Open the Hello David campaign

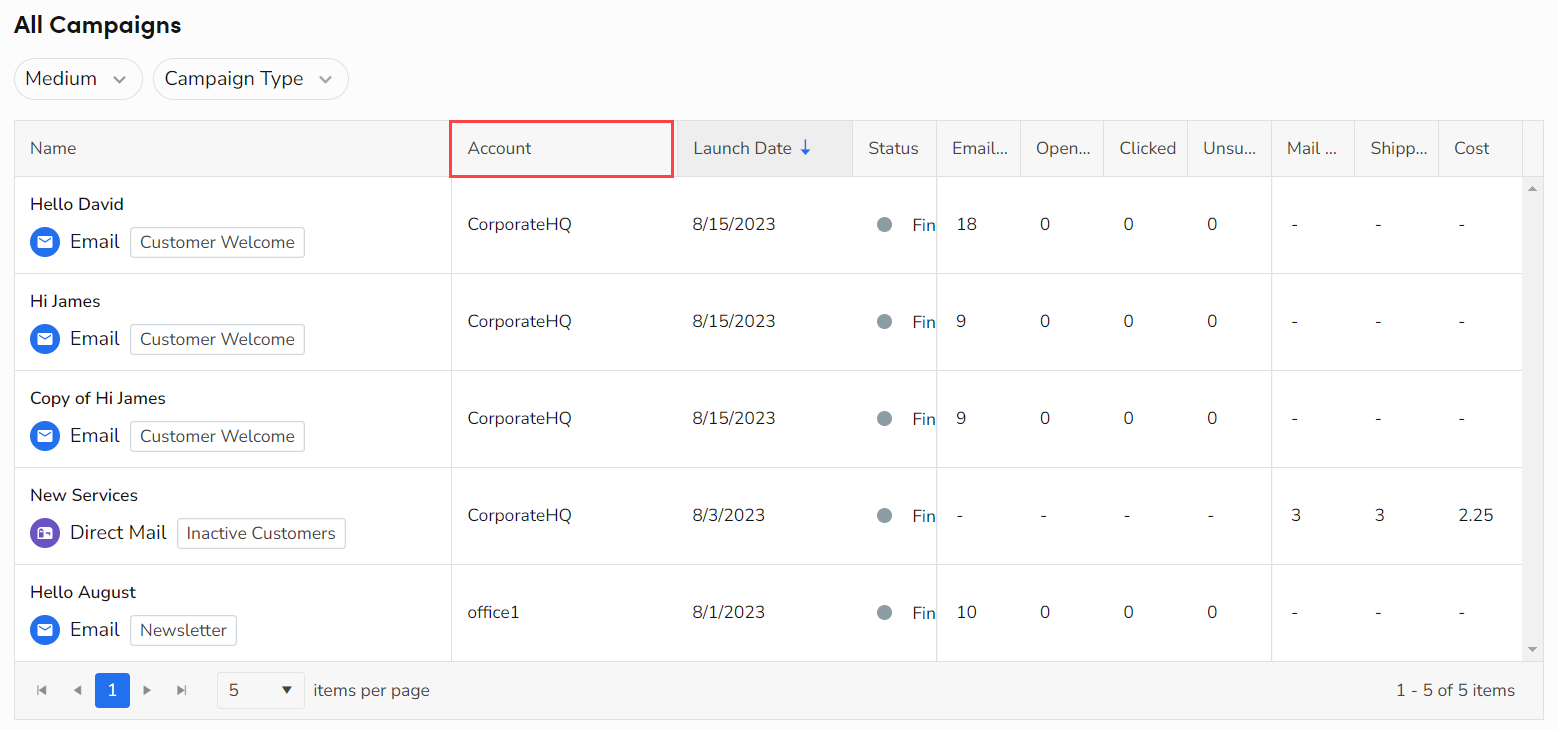(77, 204)
